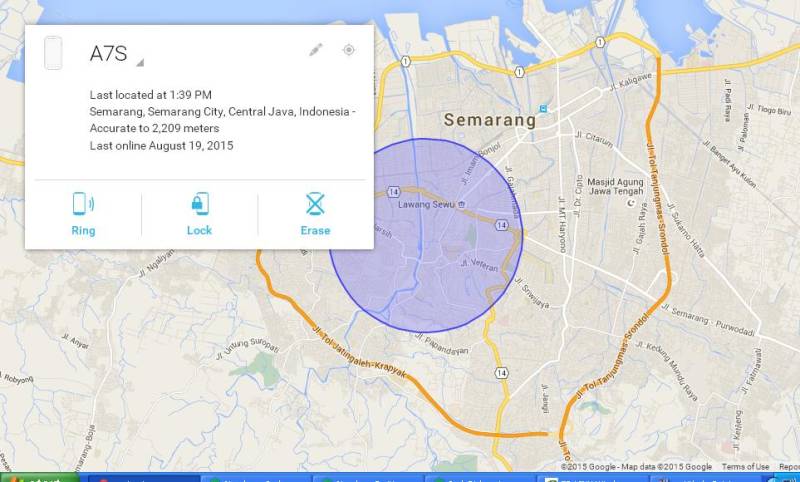Click the Jl. Kedung Mundu Raya label
Image resolution: width=800 pixels, height=482 pixels.
click(666, 371)
